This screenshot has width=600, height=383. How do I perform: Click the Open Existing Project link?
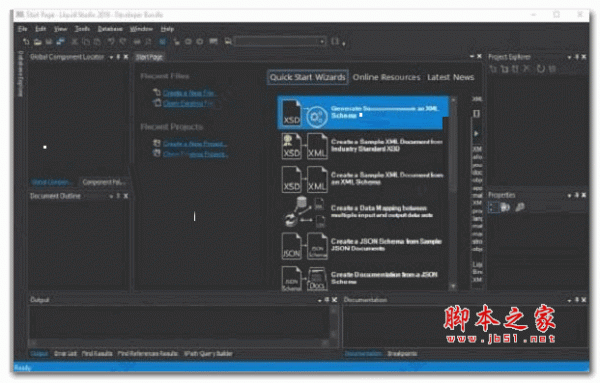pyautogui.click(x=196, y=154)
